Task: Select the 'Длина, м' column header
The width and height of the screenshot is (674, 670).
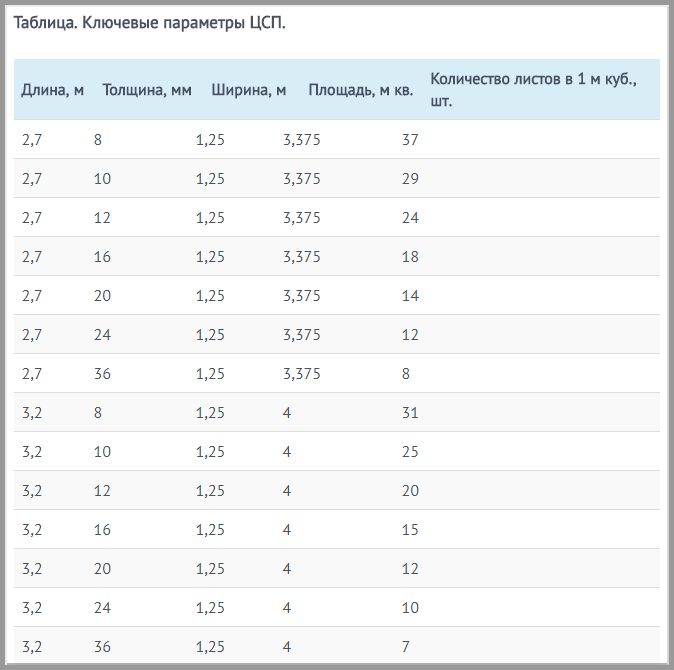Action: 52,90
